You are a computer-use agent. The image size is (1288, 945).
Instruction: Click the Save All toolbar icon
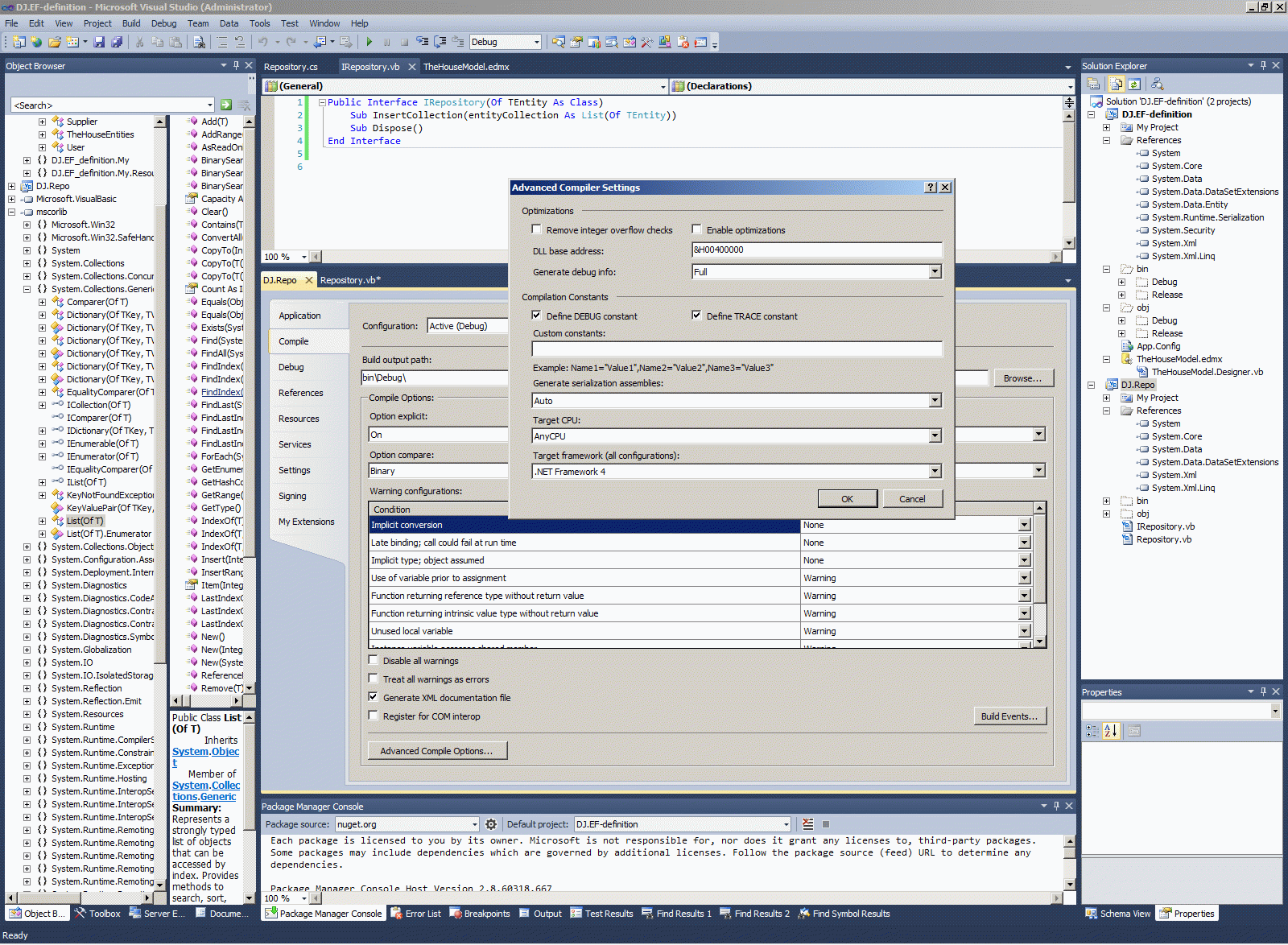pyautogui.click(x=117, y=42)
